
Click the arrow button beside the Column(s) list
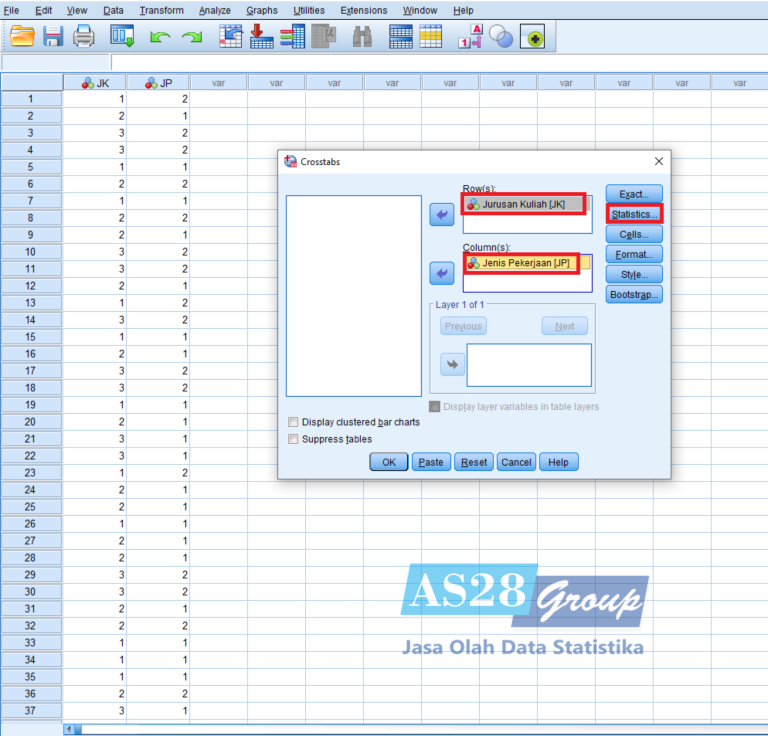441,273
